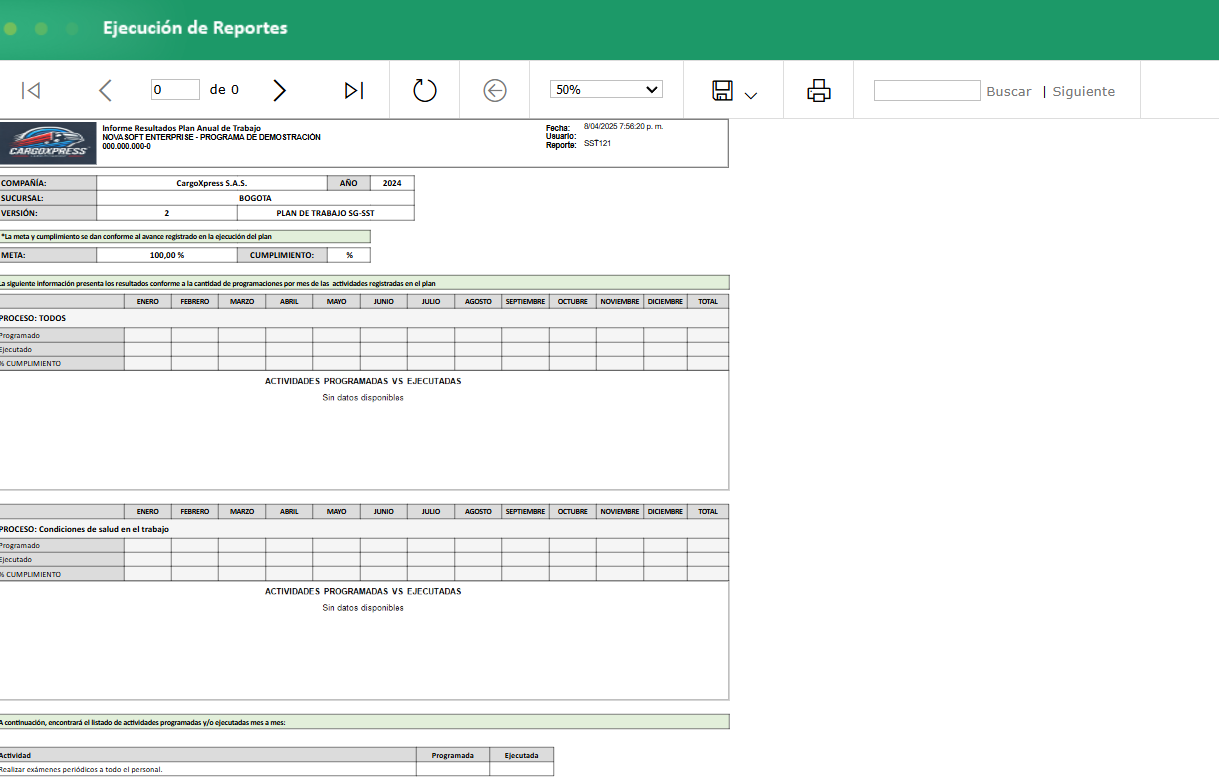The width and height of the screenshot is (1219, 780).
Task: Print the report using the printer icon
Action: (819, 90)
